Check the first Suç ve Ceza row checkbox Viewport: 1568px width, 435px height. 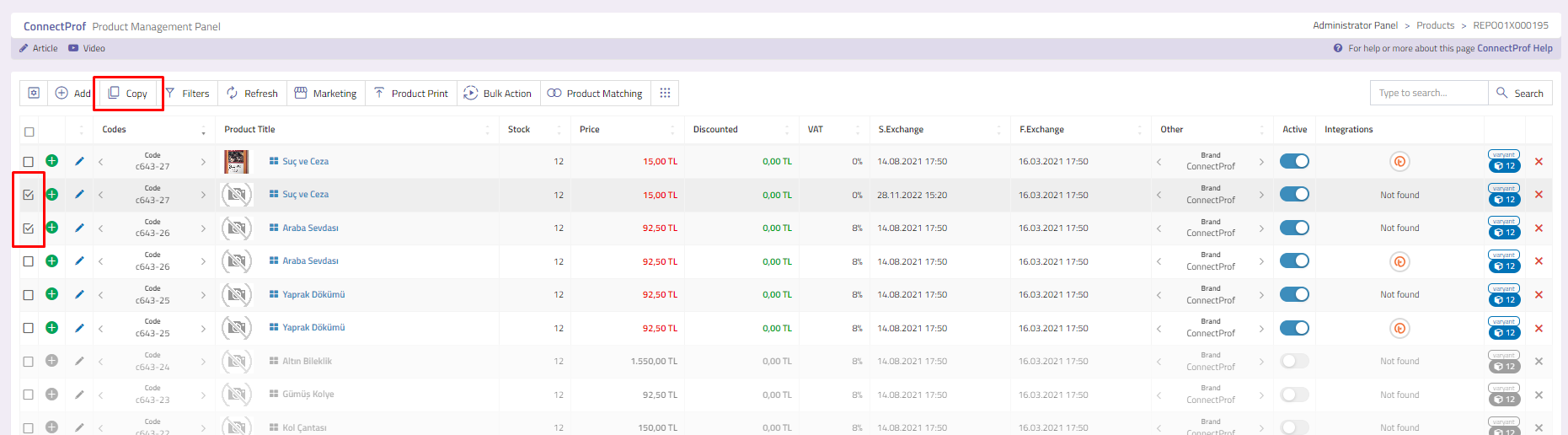click(x=29, y=162)
